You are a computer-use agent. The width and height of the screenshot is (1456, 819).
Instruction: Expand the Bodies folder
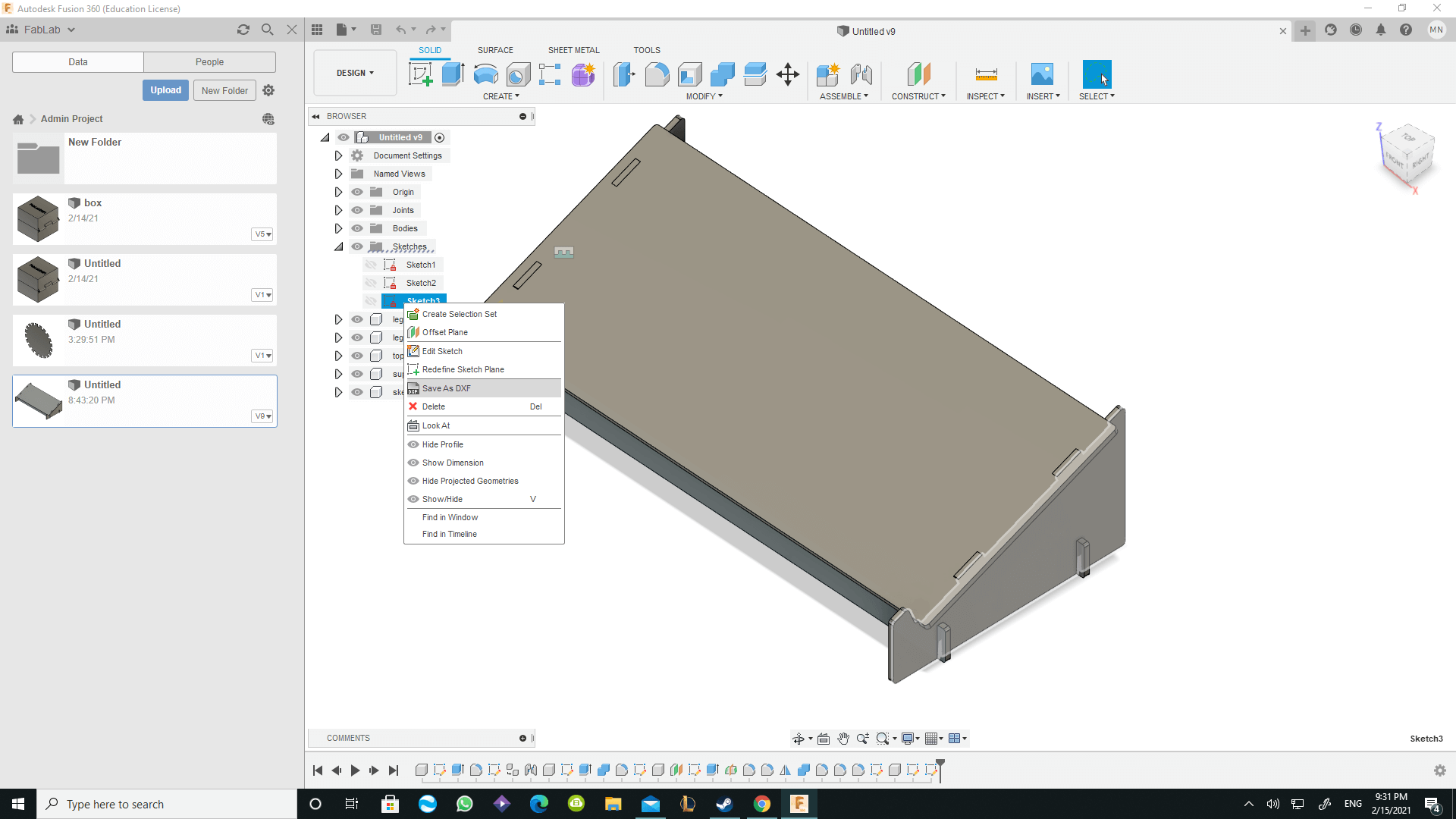(x=338, y=228)
